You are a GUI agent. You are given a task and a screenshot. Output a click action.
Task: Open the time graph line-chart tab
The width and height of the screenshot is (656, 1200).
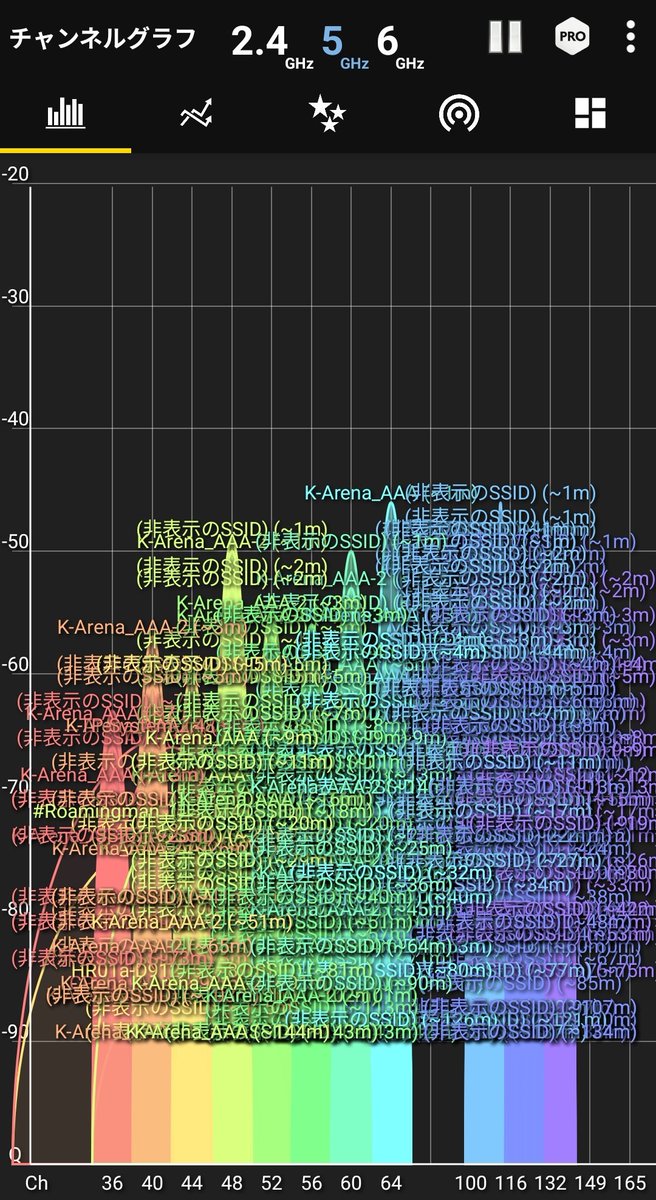[x=196, y=114]
